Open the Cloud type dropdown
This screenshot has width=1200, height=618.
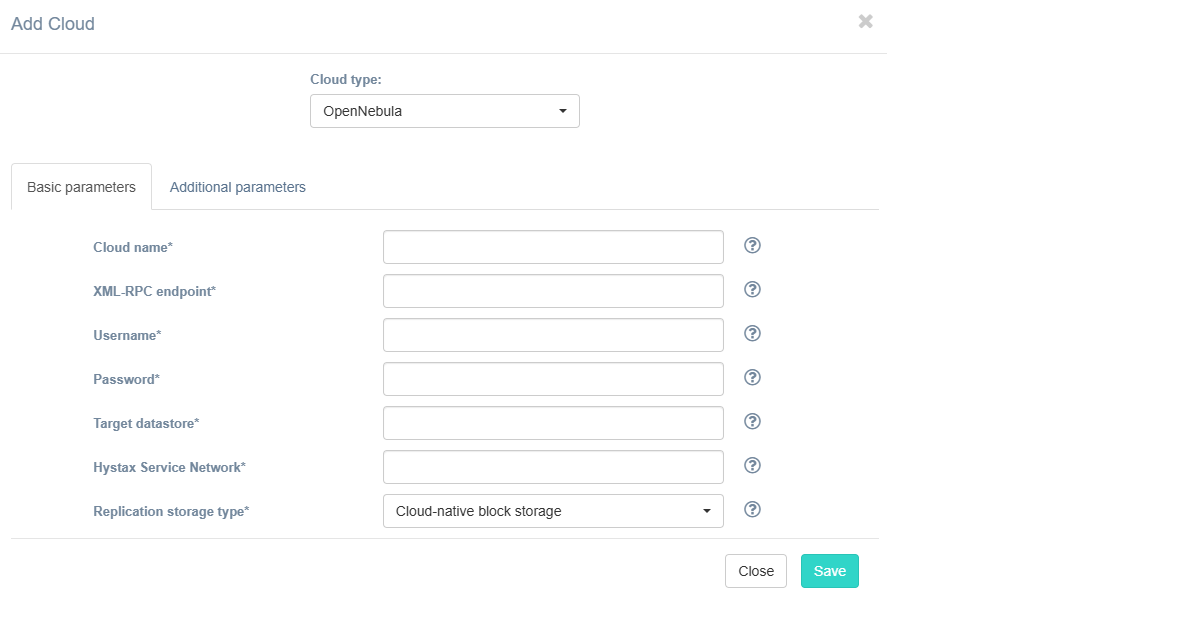tap(444, 111)
